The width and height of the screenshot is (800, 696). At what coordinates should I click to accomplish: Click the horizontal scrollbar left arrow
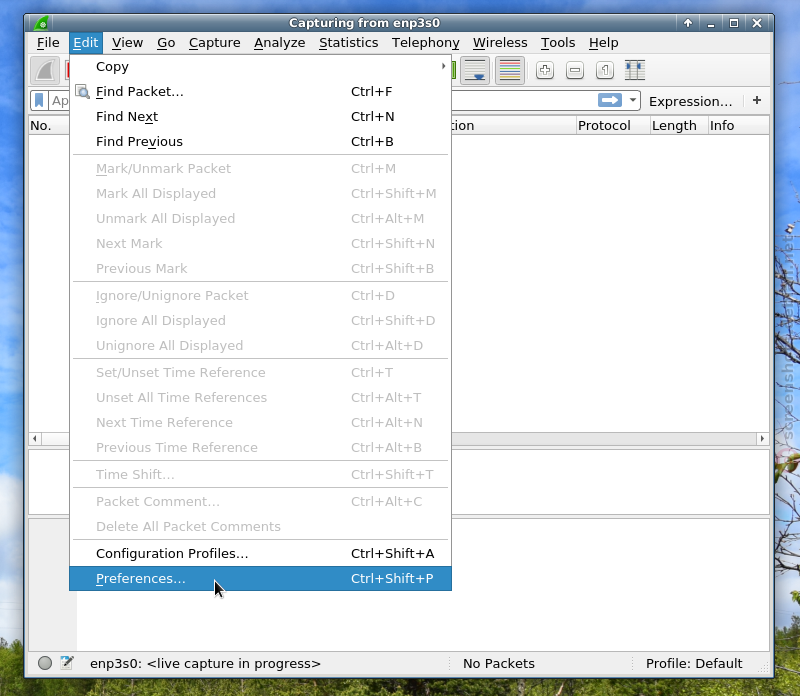pos(35,438)
